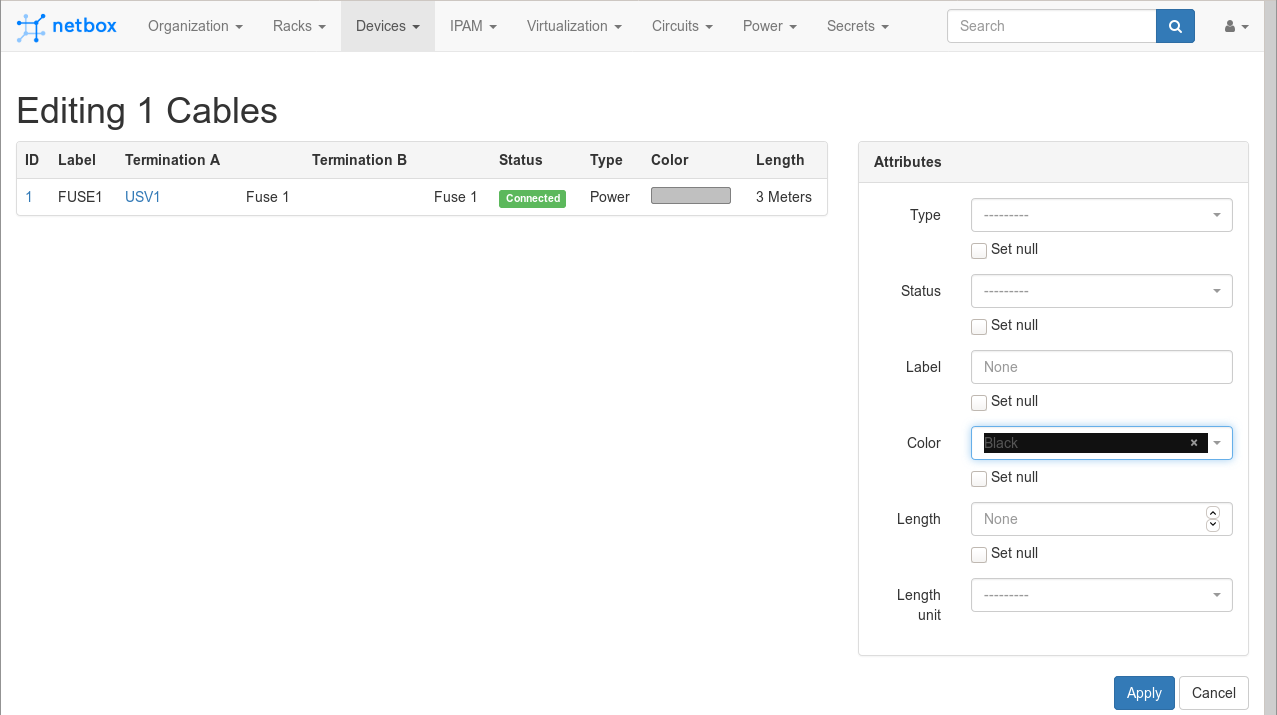Click Termination A column header
Screen dimensions: 1277x715
point(172,160)
